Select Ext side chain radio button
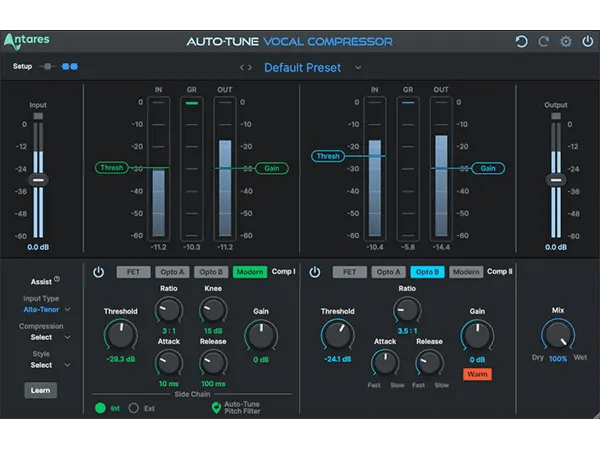This screenshot has width=600, height=450. pyautogui.click(x=134, y=408)
